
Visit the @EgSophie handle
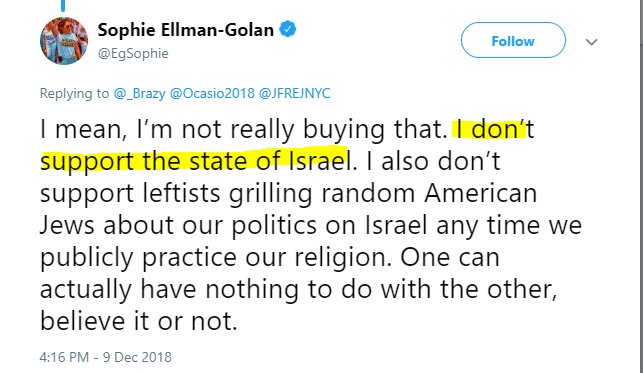point(133,54)
